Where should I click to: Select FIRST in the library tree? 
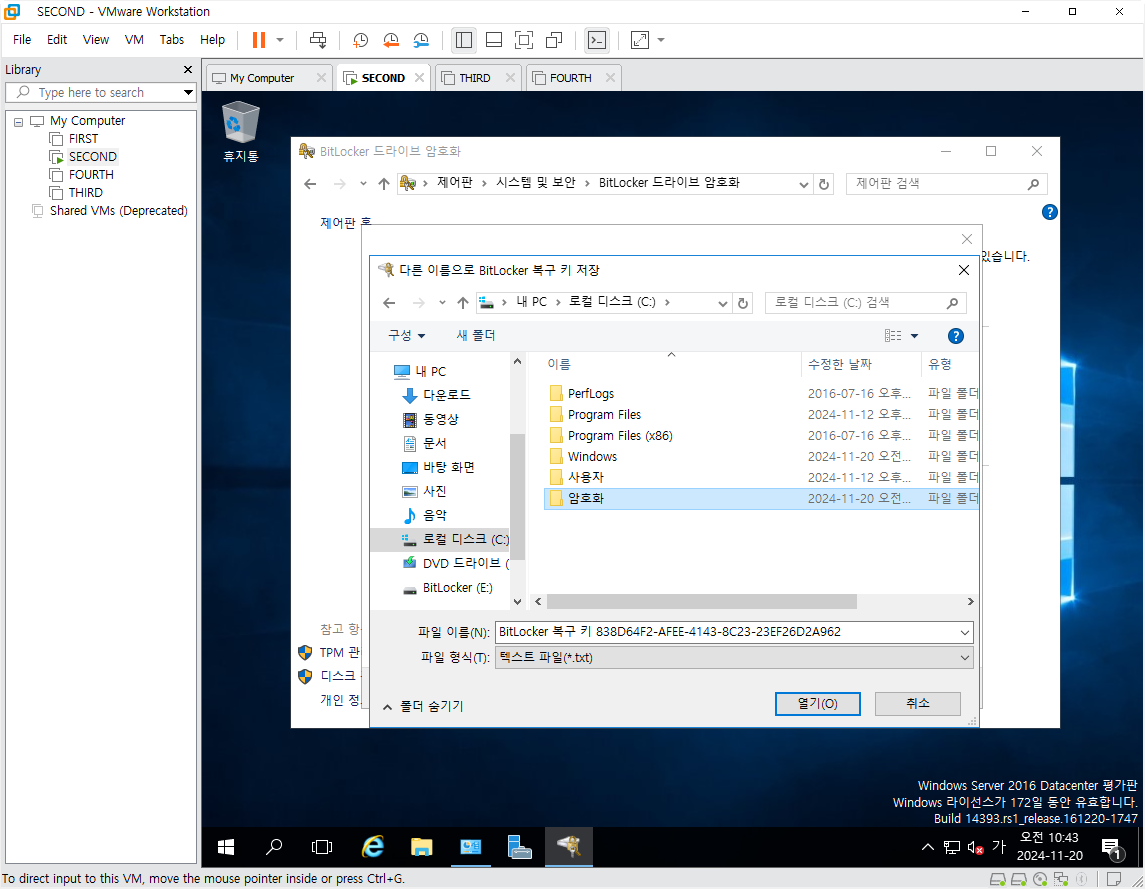coord(83,139)
